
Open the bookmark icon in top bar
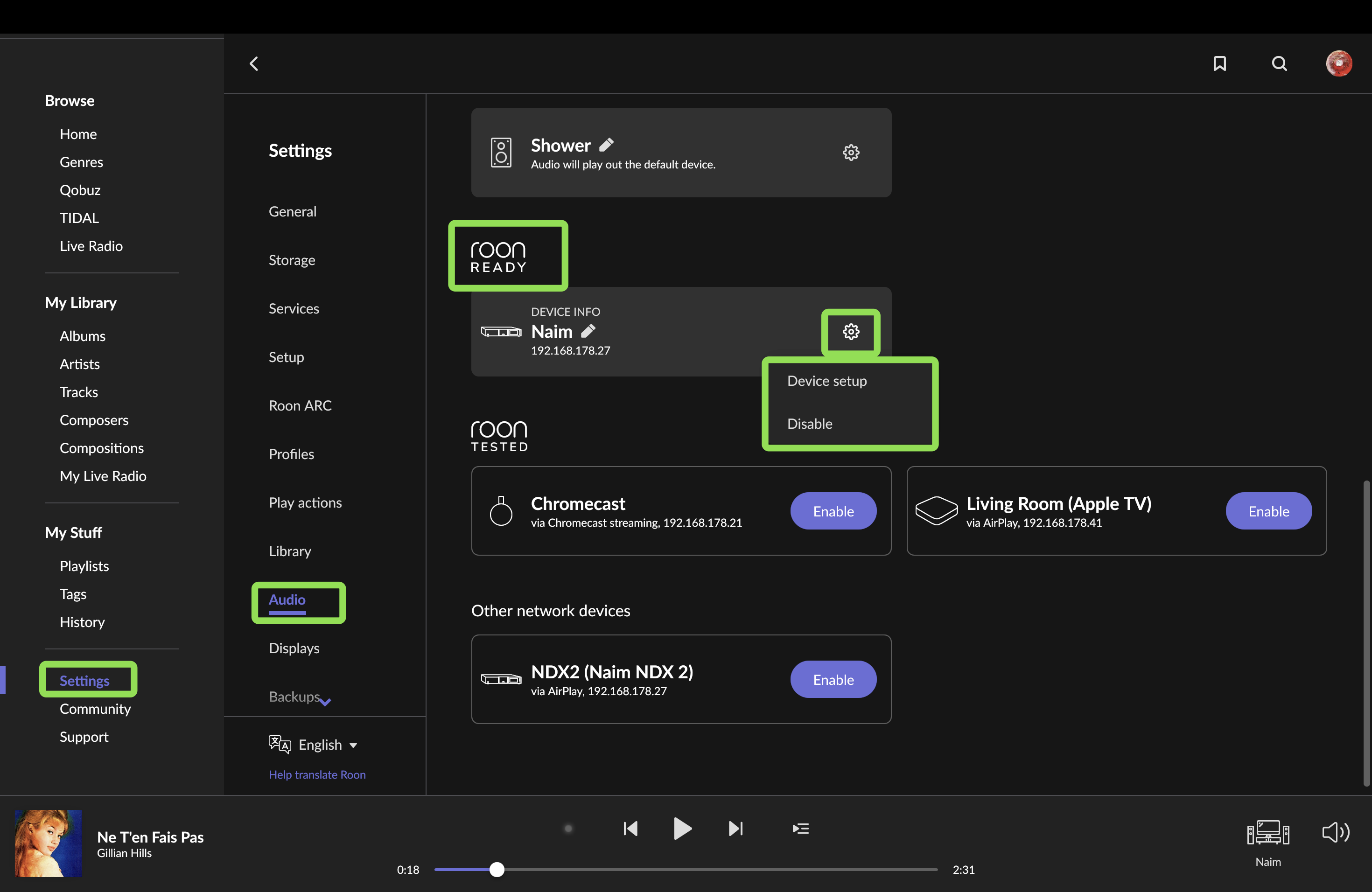(x=1219, y=63)
